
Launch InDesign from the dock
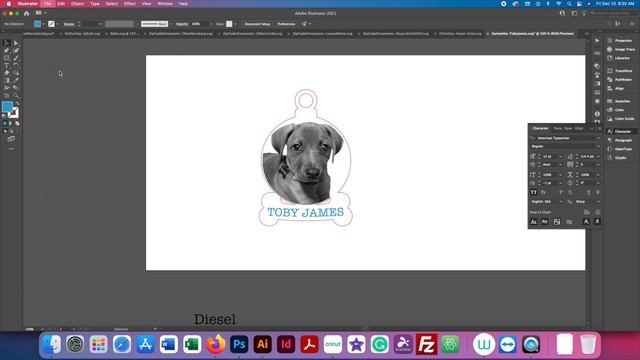[x=286, y=344]
